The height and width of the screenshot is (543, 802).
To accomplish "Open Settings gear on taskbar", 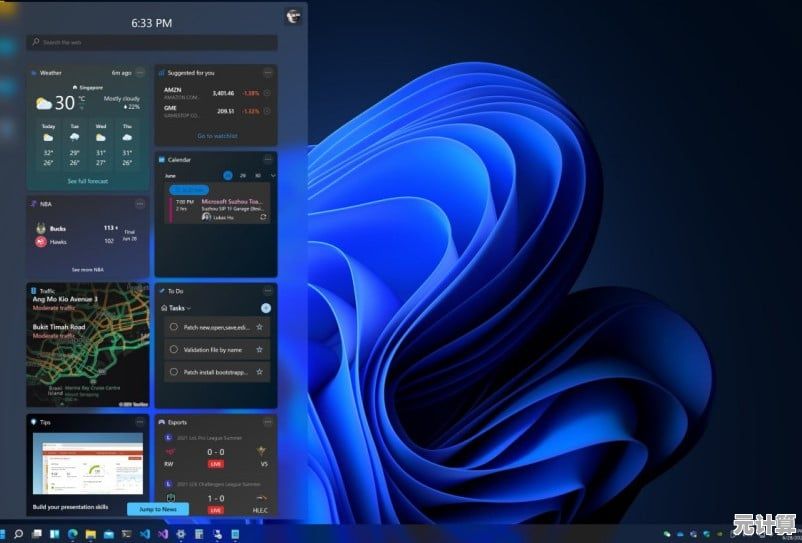I will coord(181,534).
